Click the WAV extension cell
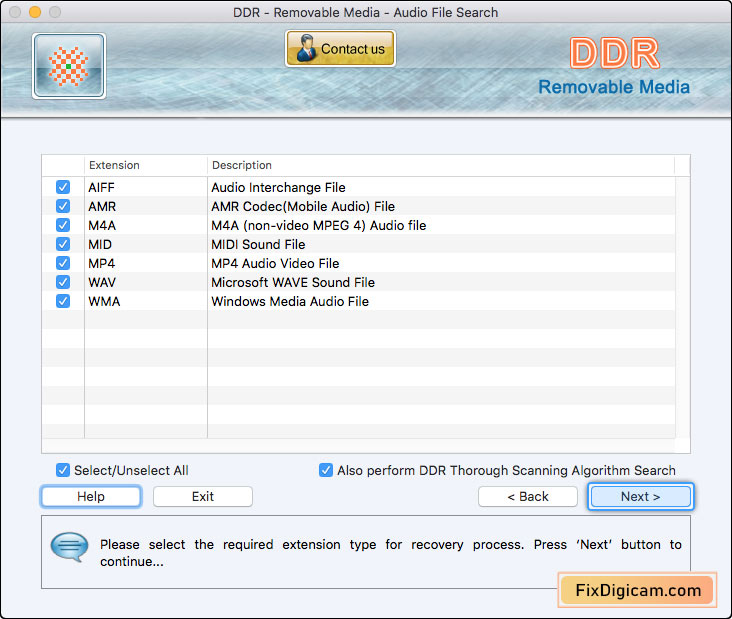 [146, 282]
